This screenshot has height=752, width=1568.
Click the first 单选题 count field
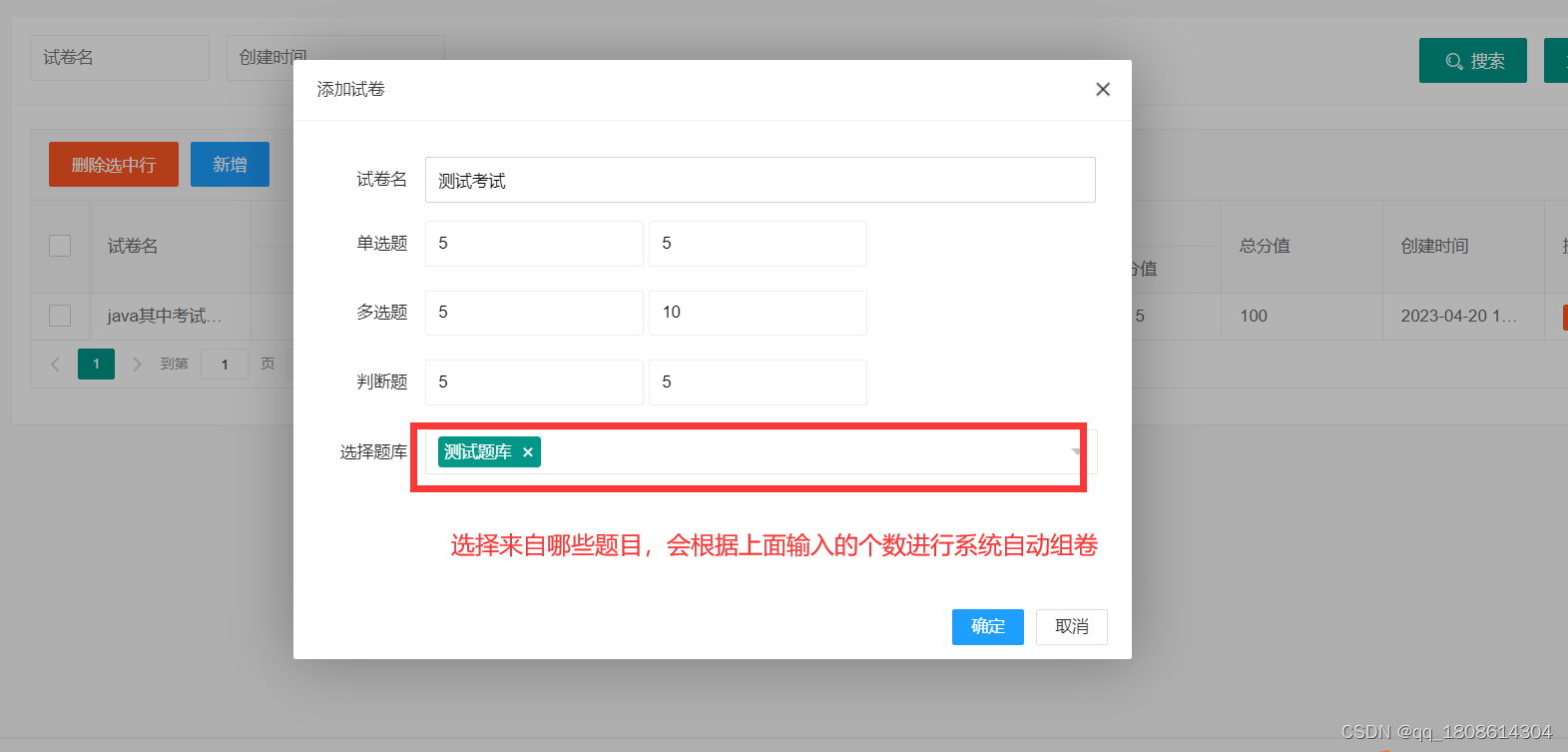pyautogui.click(x=534, y=244)
